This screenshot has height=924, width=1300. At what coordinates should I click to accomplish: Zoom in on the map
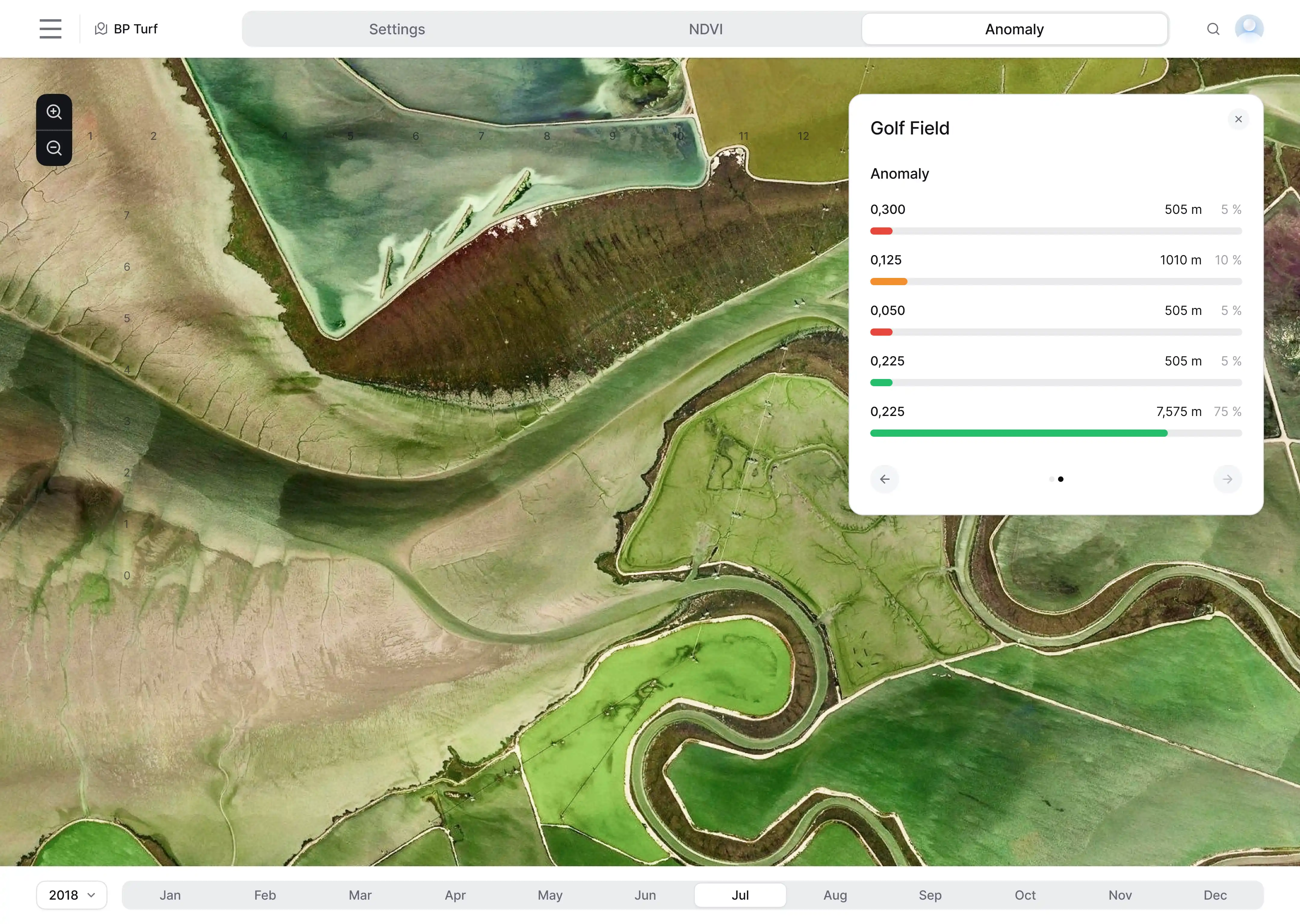pyautogui.click(x=54, y=112)
